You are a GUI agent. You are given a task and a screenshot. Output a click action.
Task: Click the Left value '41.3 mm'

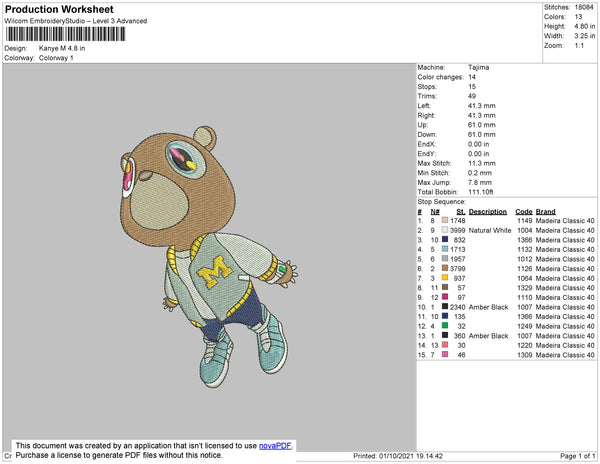[482, 106]
